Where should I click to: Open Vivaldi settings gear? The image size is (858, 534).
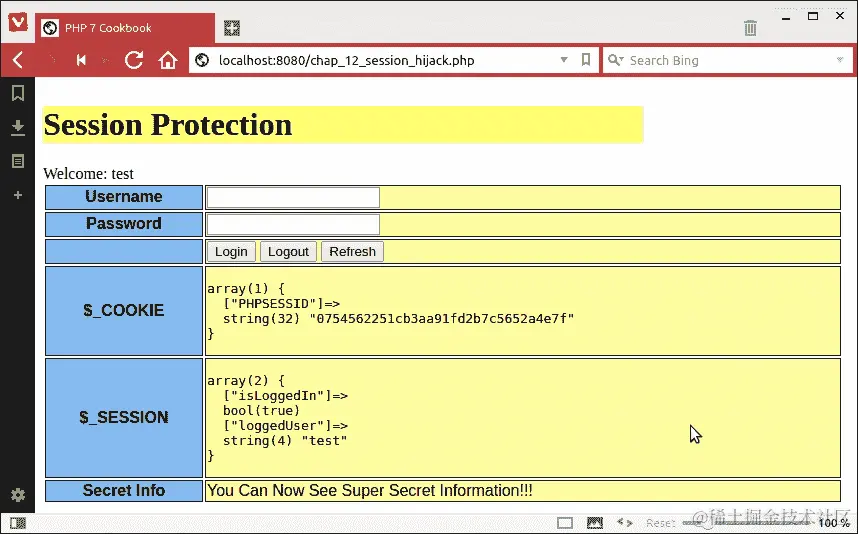click(18, 495)
